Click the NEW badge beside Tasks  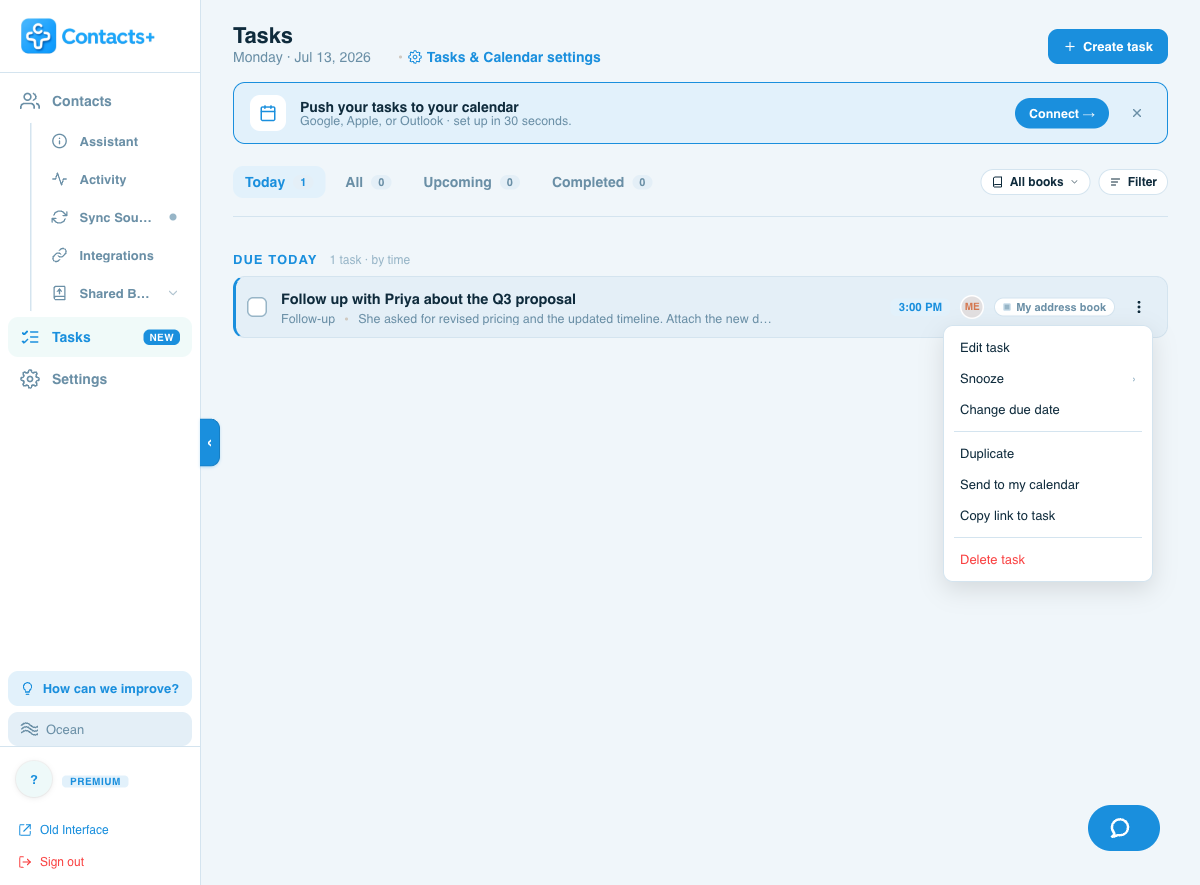[162, 337]
